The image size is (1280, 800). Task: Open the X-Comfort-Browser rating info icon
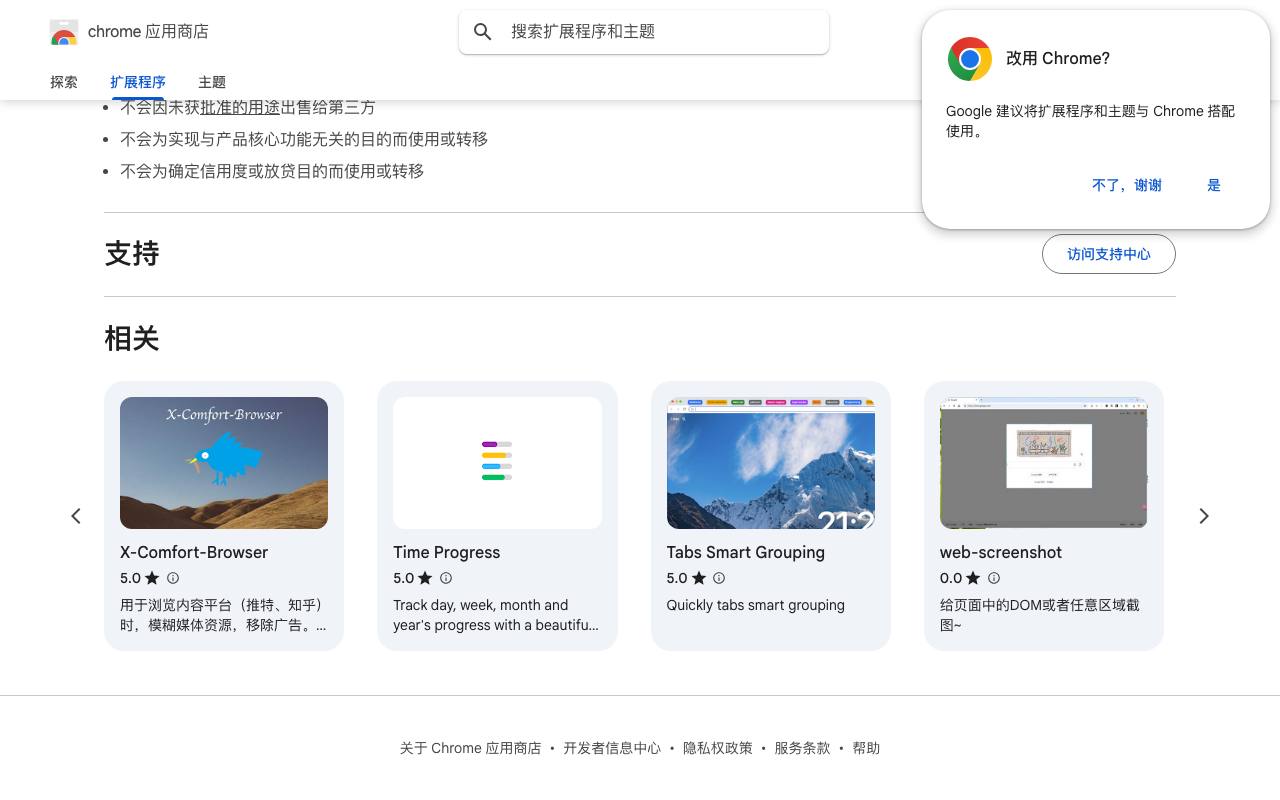pos(173,578)
